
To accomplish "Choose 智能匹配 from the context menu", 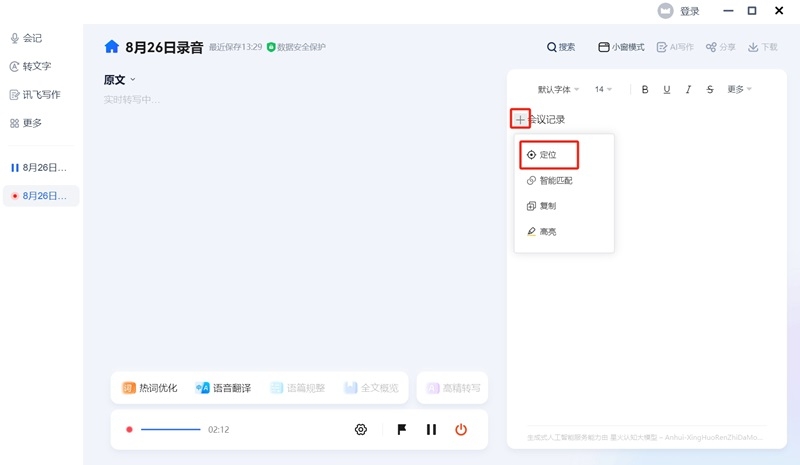I will pyautogui.click(x=549, y=180).
